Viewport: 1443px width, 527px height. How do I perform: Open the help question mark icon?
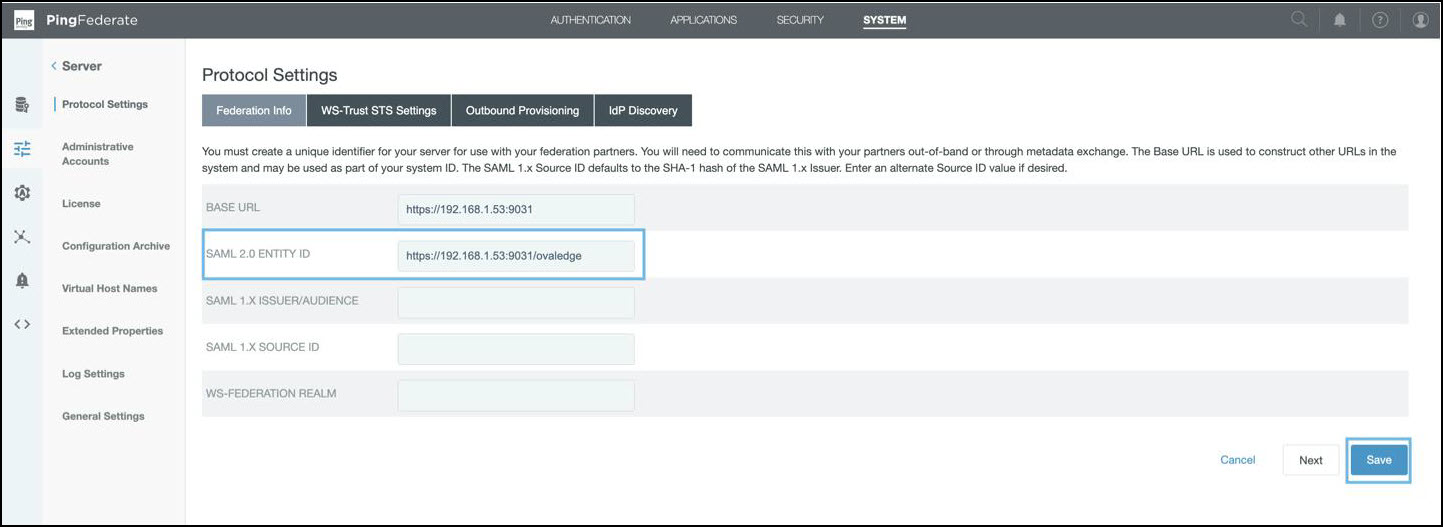point(1380,20)
